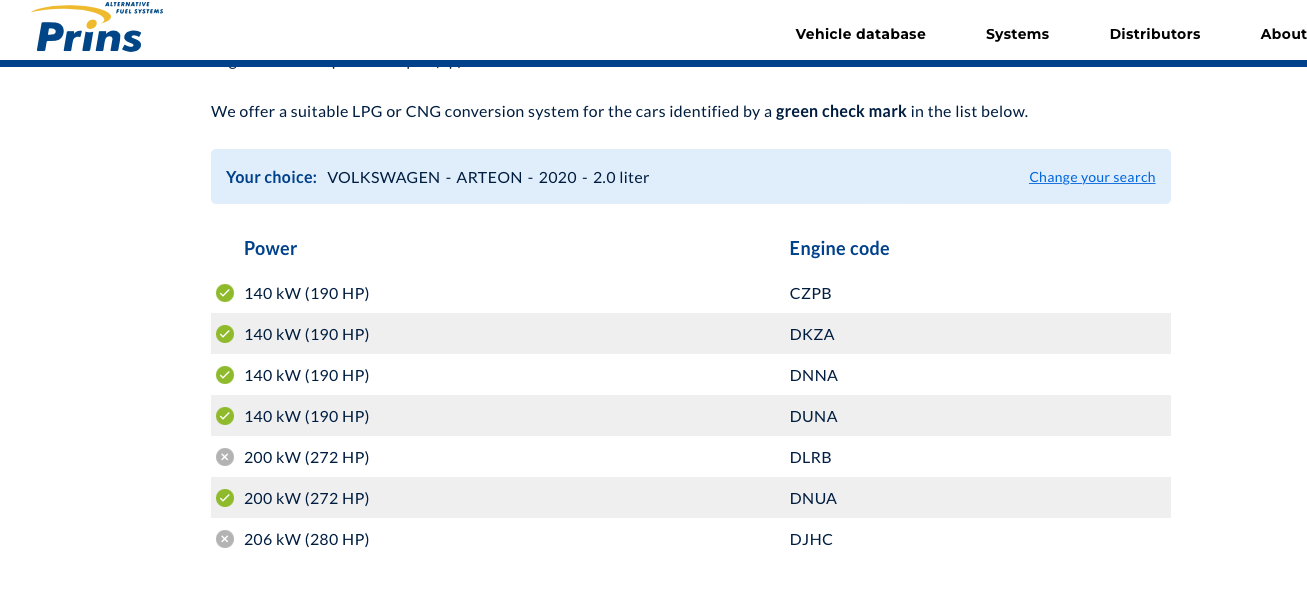Click the Change your search link
The width and height of the screenshot is (1307, 605).
[x=1092, y=177]
